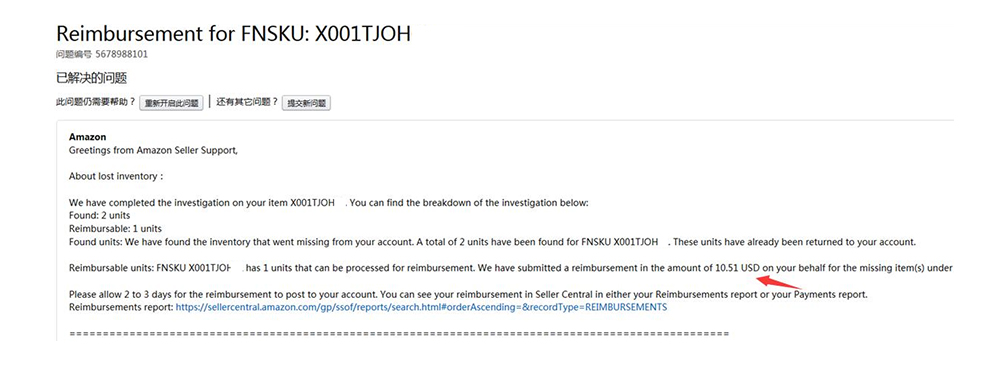Click the equals-sign separator line

point(399,334)
